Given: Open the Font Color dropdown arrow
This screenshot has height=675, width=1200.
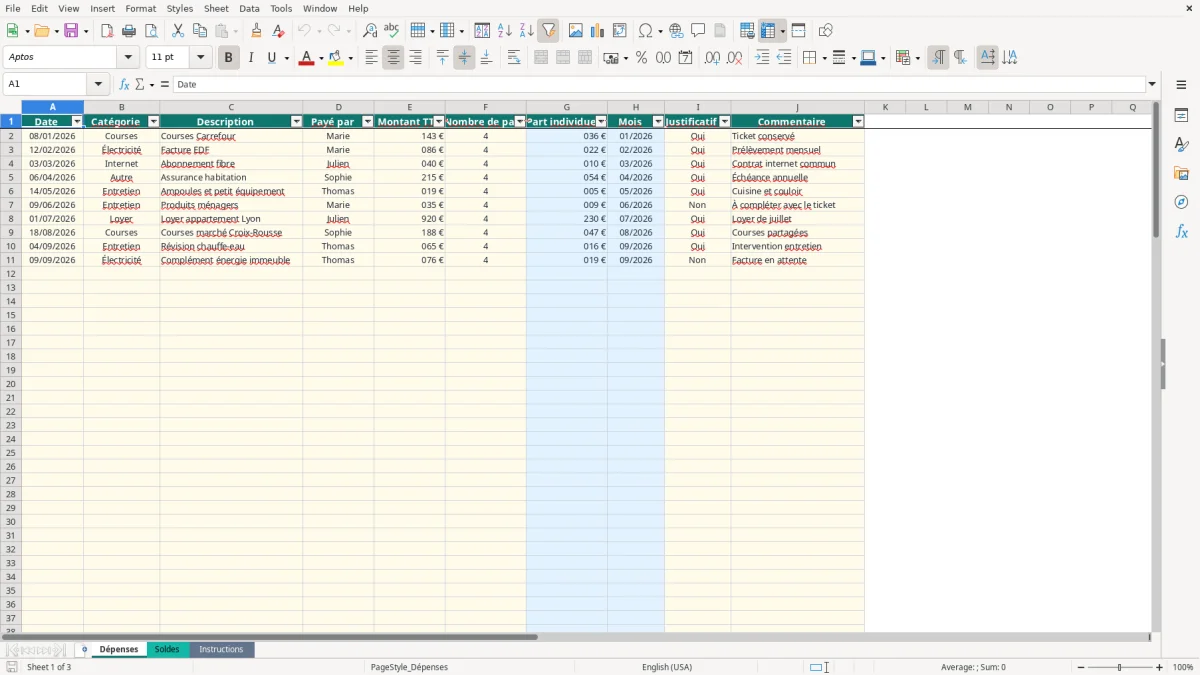Looking at the screenshot, I should [320, 58].
